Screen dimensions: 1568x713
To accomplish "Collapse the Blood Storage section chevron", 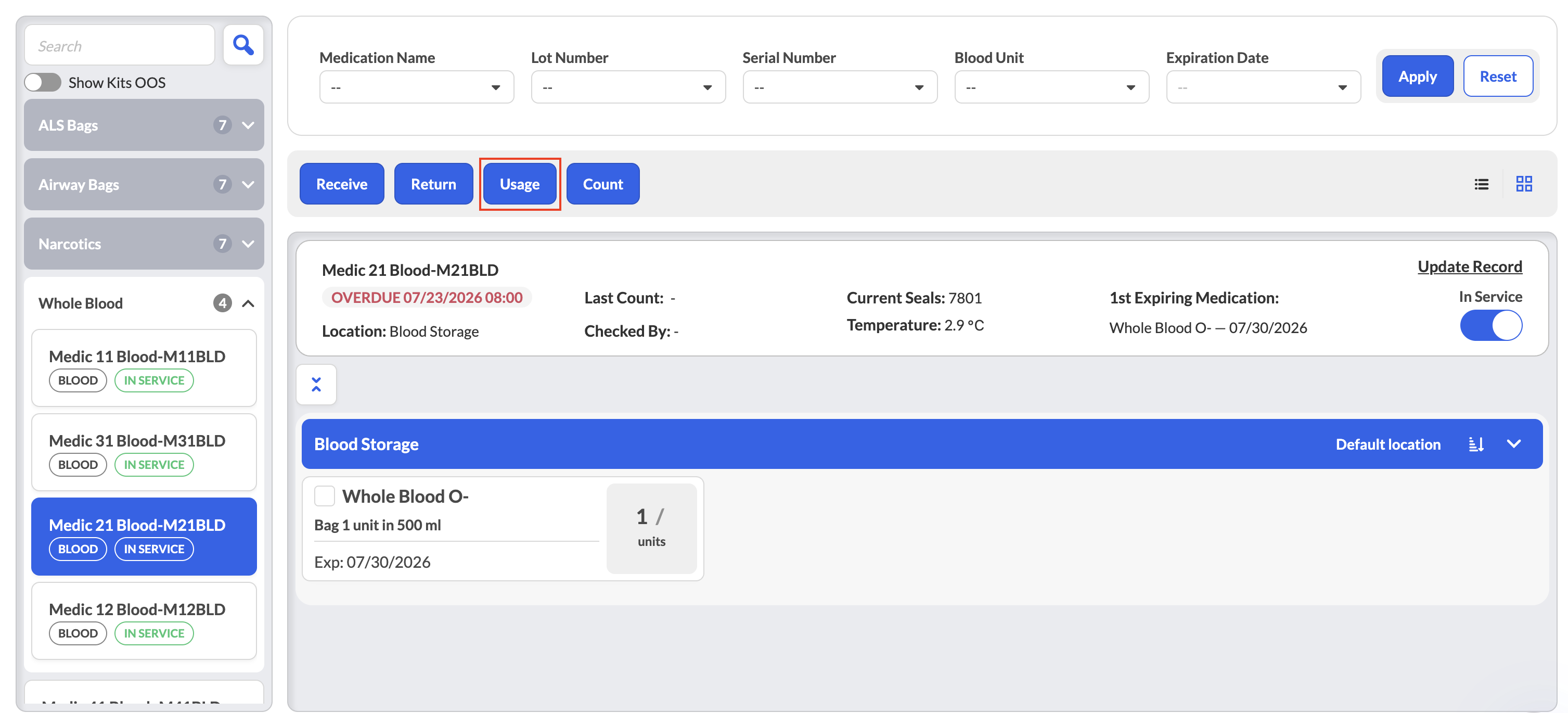I will click(x=1513, y=444).
